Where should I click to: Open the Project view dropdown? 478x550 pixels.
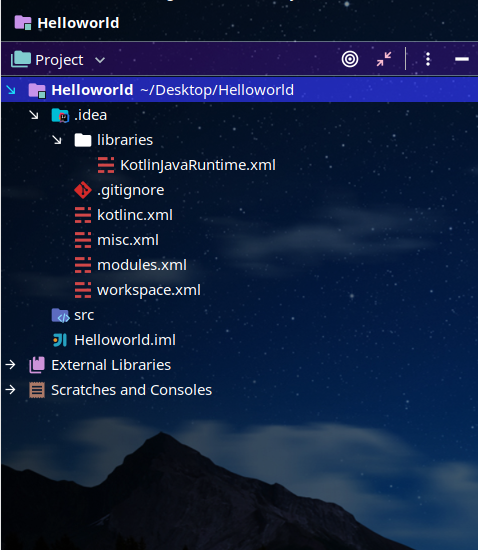100,60
